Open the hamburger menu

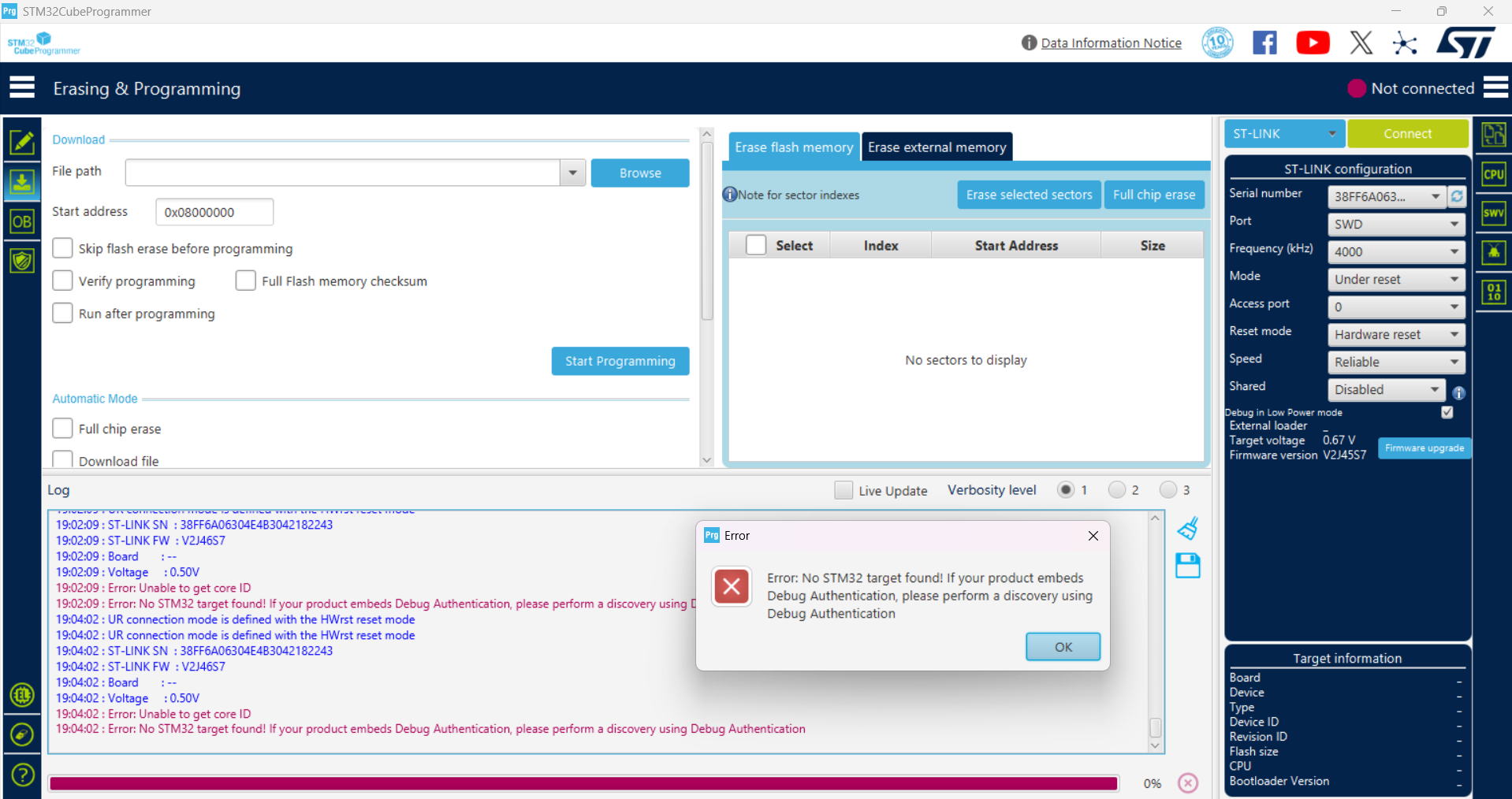[22, 87]
